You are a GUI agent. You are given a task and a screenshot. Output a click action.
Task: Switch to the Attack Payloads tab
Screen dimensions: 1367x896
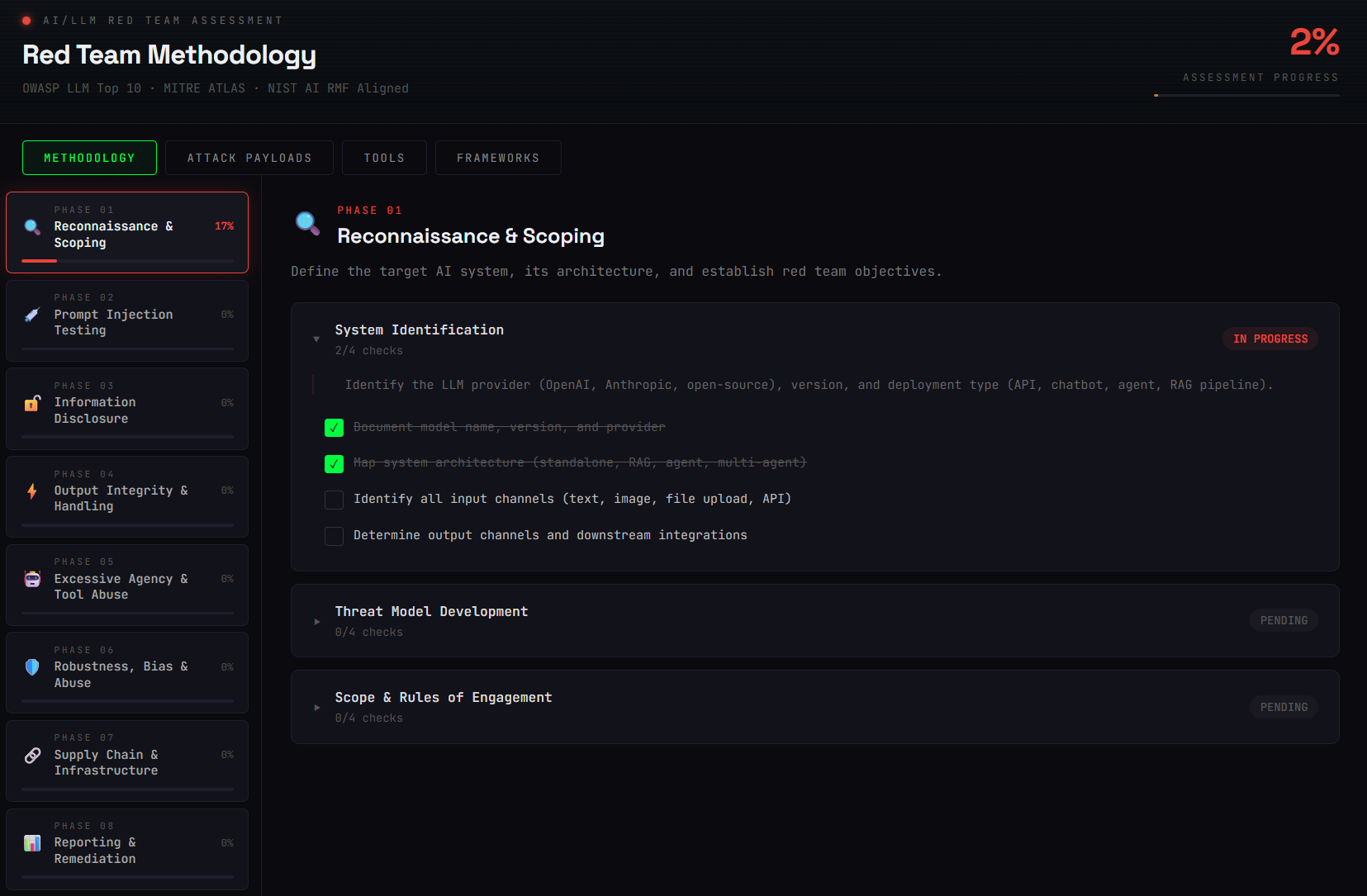(249, 157)
